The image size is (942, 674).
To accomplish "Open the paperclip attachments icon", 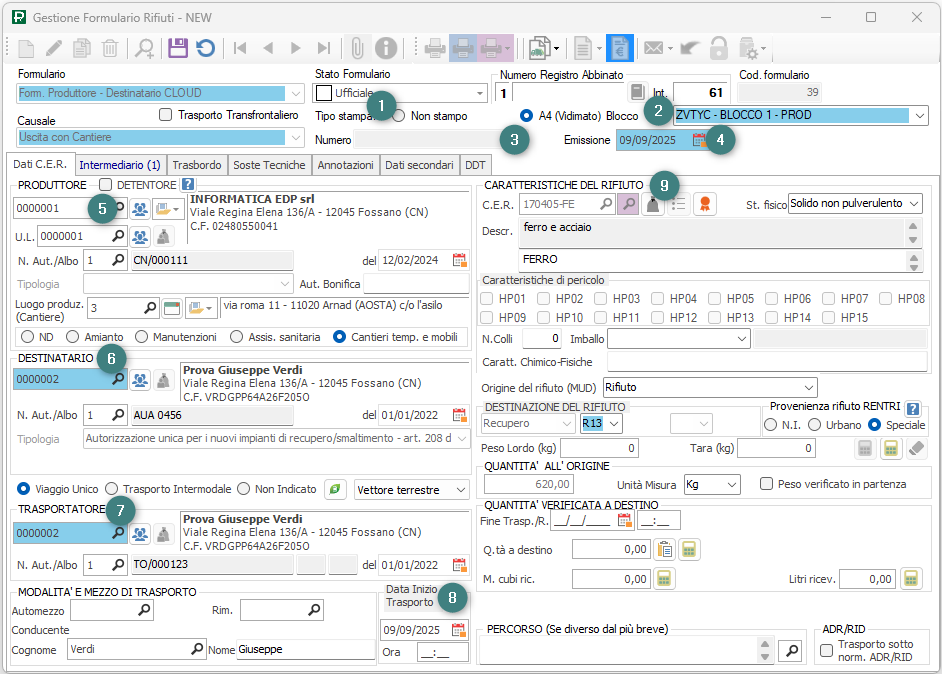I will [x=357, y=48].
